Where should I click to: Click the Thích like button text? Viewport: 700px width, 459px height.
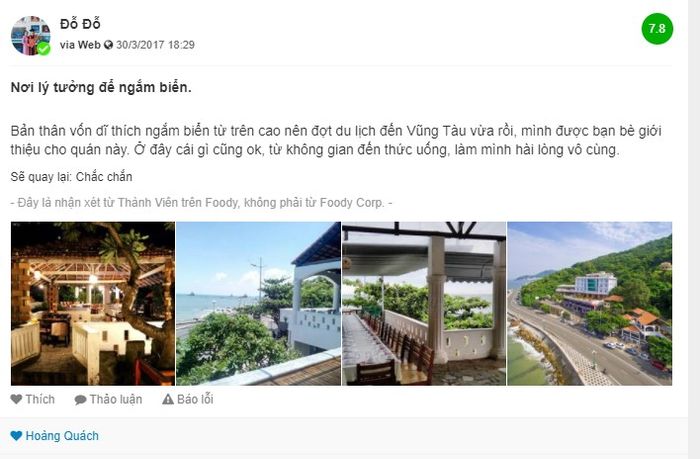click(x=40, y=399)
